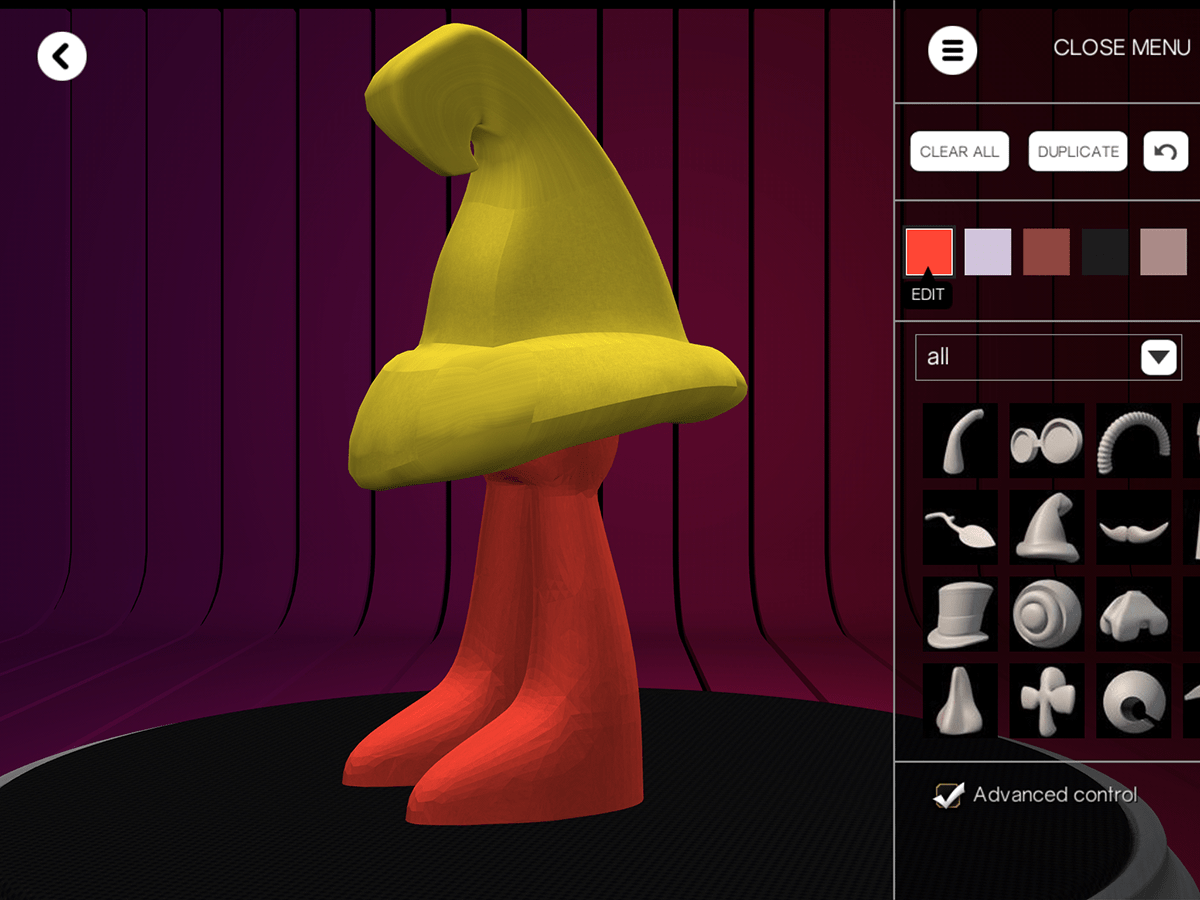Add the notched sphere part

coord(1134,701)
